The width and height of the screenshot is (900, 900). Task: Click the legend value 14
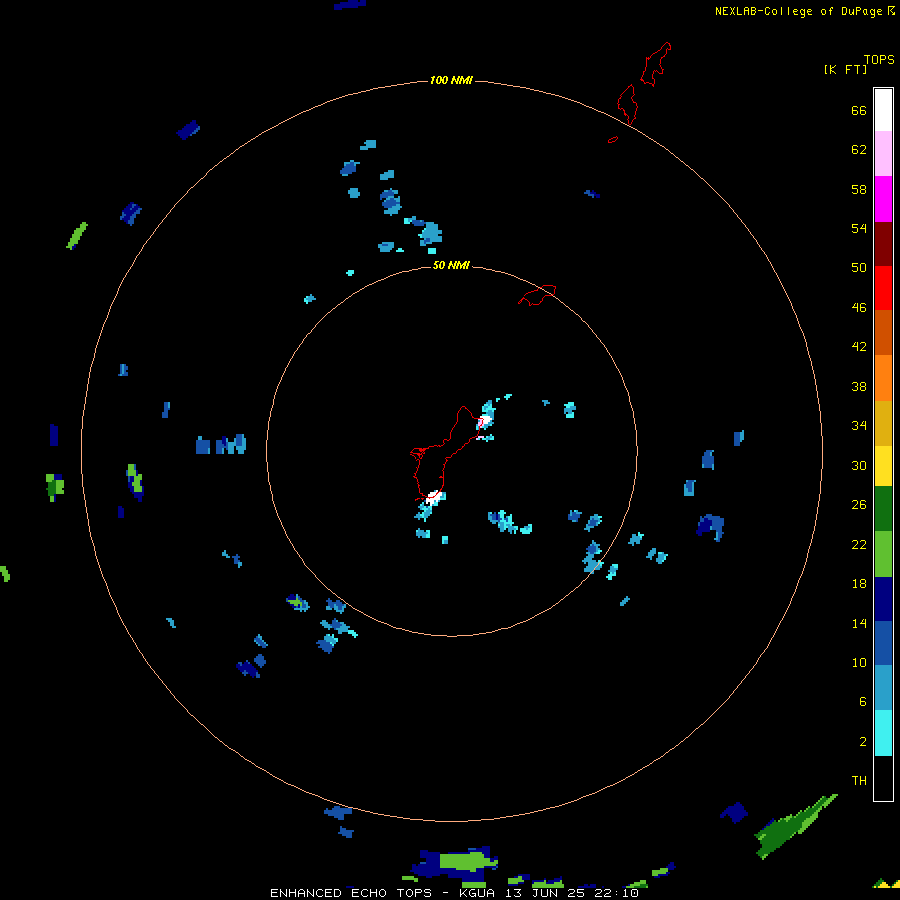(x=859, y=623)
